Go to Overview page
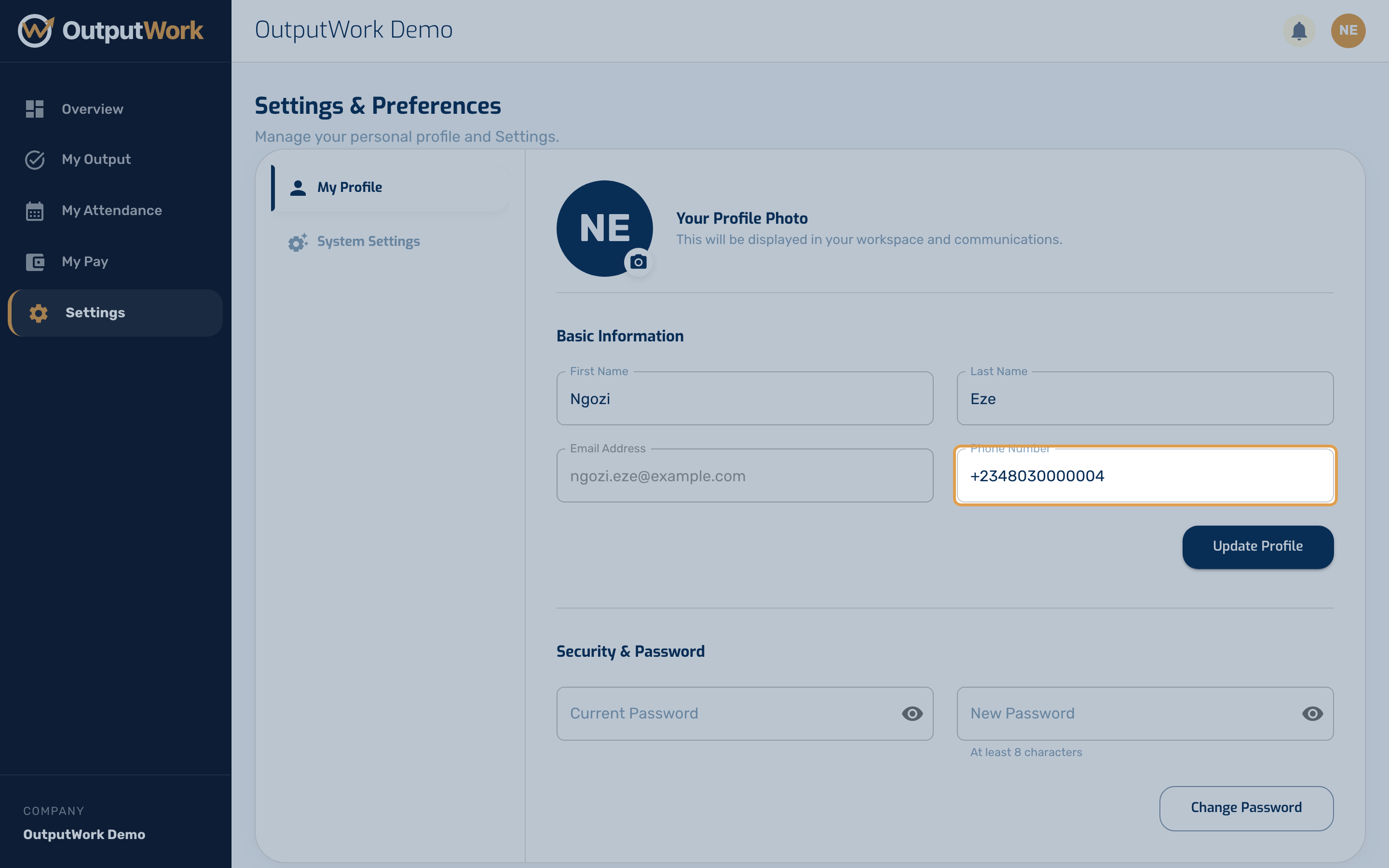The height and width of the screenshot is (868, 1389). click(115, 109)
